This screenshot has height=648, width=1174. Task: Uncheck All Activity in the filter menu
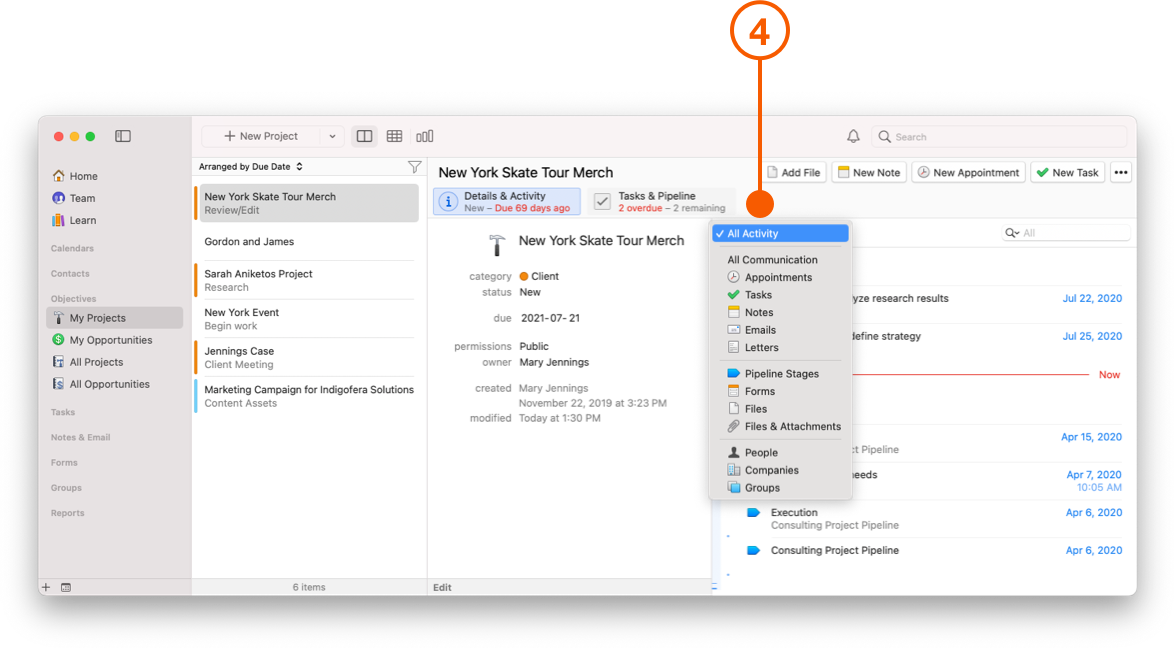pyautogui.click(x=781, y=232)
